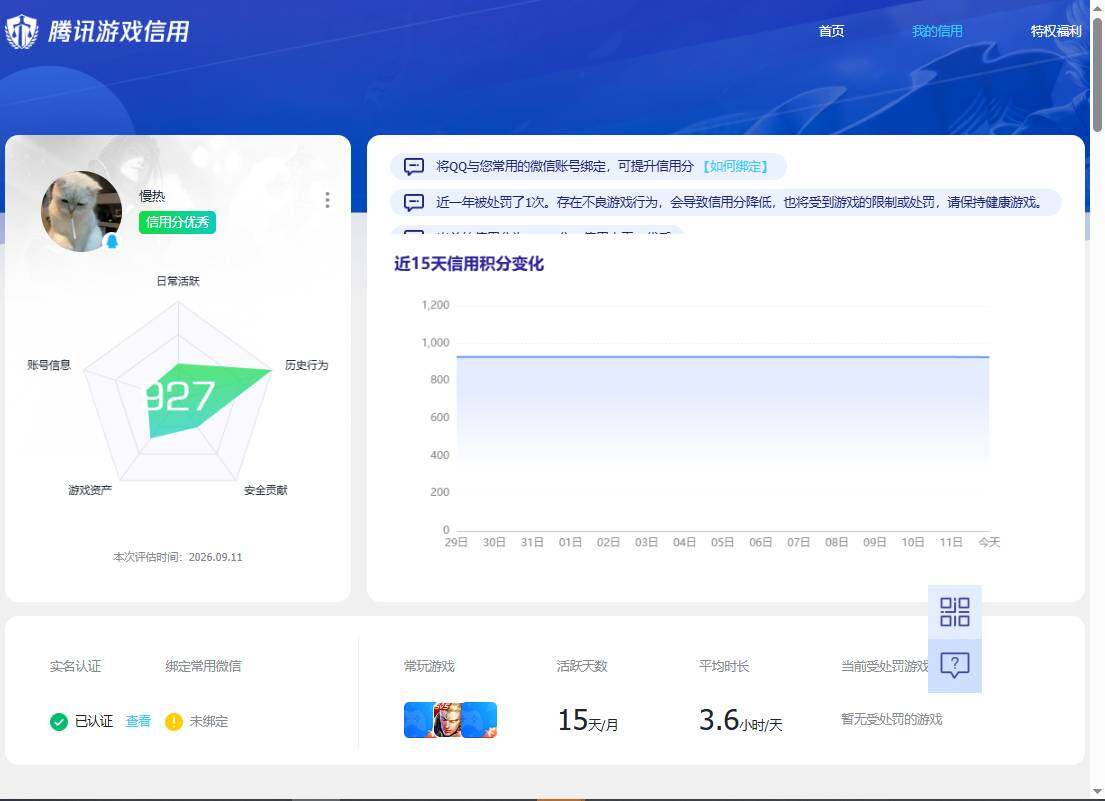Click the 实名认证 label

point(75,666)
